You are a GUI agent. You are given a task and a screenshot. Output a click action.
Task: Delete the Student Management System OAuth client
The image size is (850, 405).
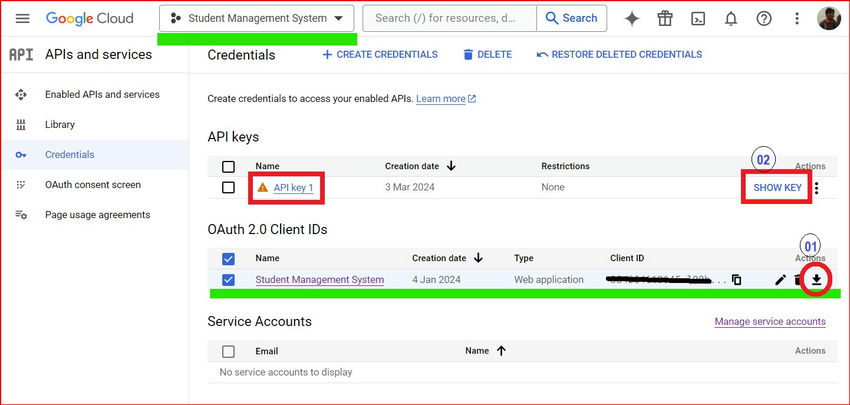click(797, 280)
